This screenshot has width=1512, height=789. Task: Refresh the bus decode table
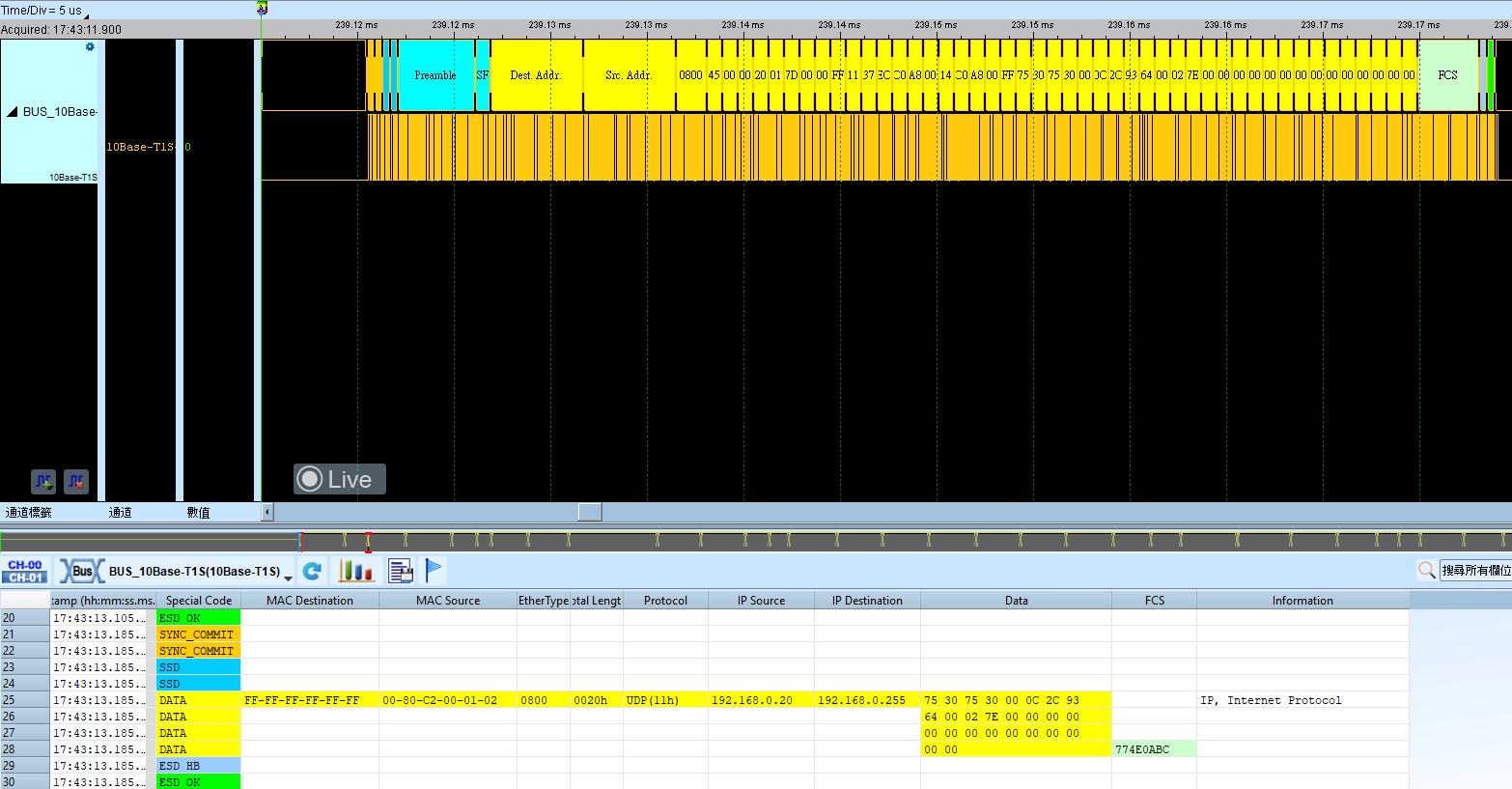click(x=312, y=571)
